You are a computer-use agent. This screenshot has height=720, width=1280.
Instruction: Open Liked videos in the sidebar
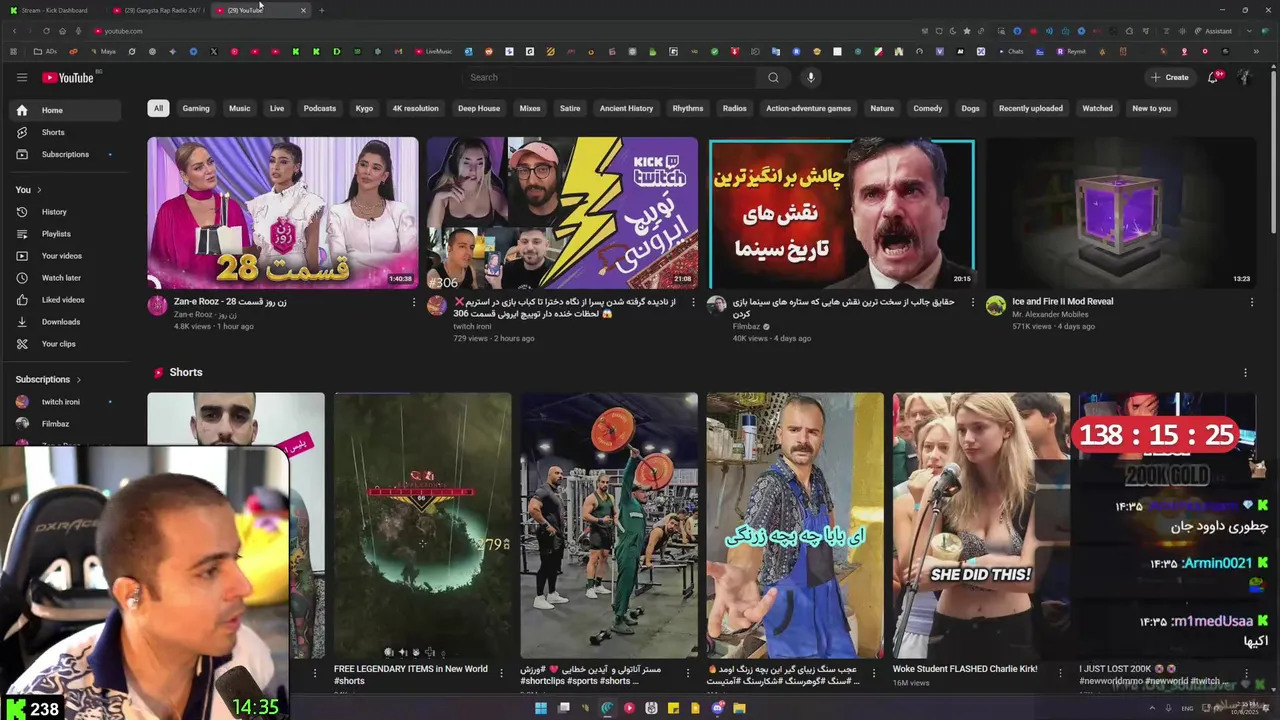64,300
